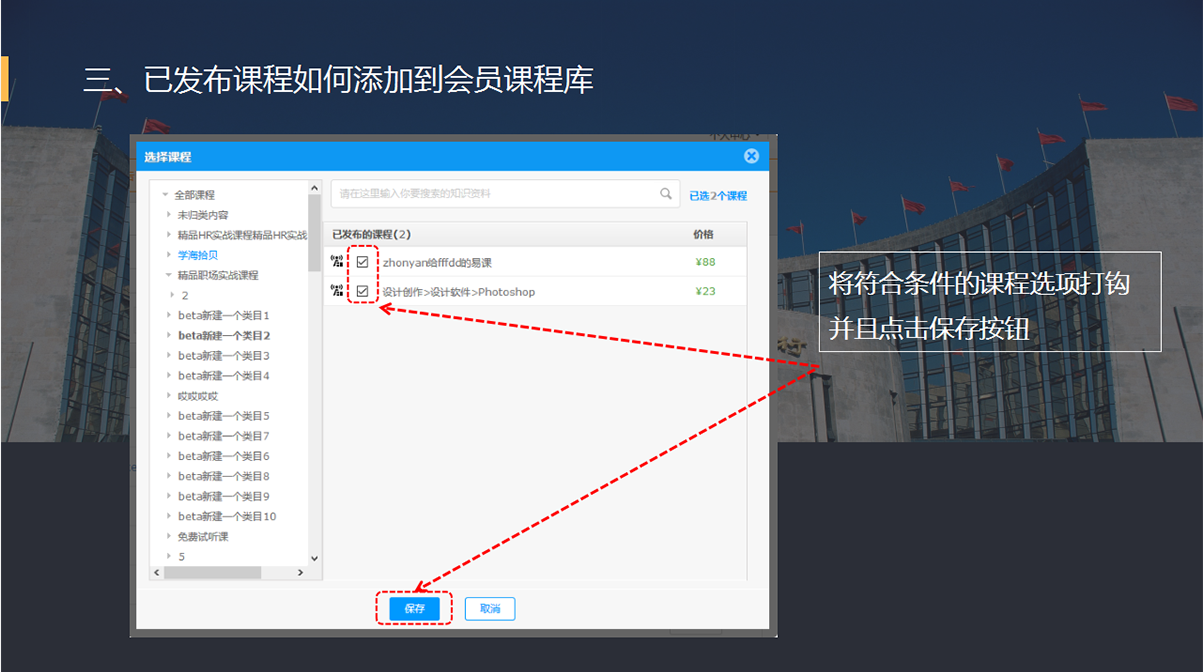
Task: Open the 已选2个课程 link
Action: coord(718,195)
